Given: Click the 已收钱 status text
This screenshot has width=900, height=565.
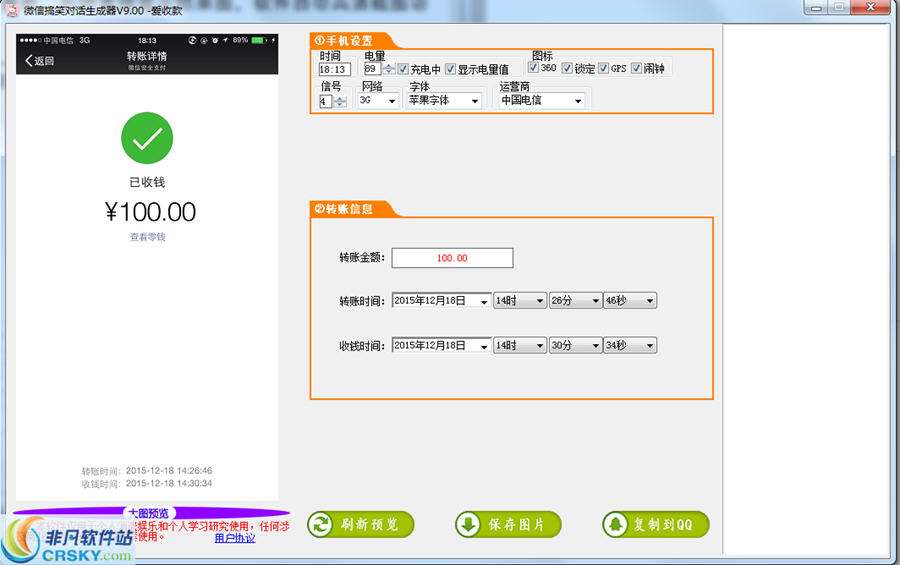Looking at the screenshot, I should tap(147, 182).
